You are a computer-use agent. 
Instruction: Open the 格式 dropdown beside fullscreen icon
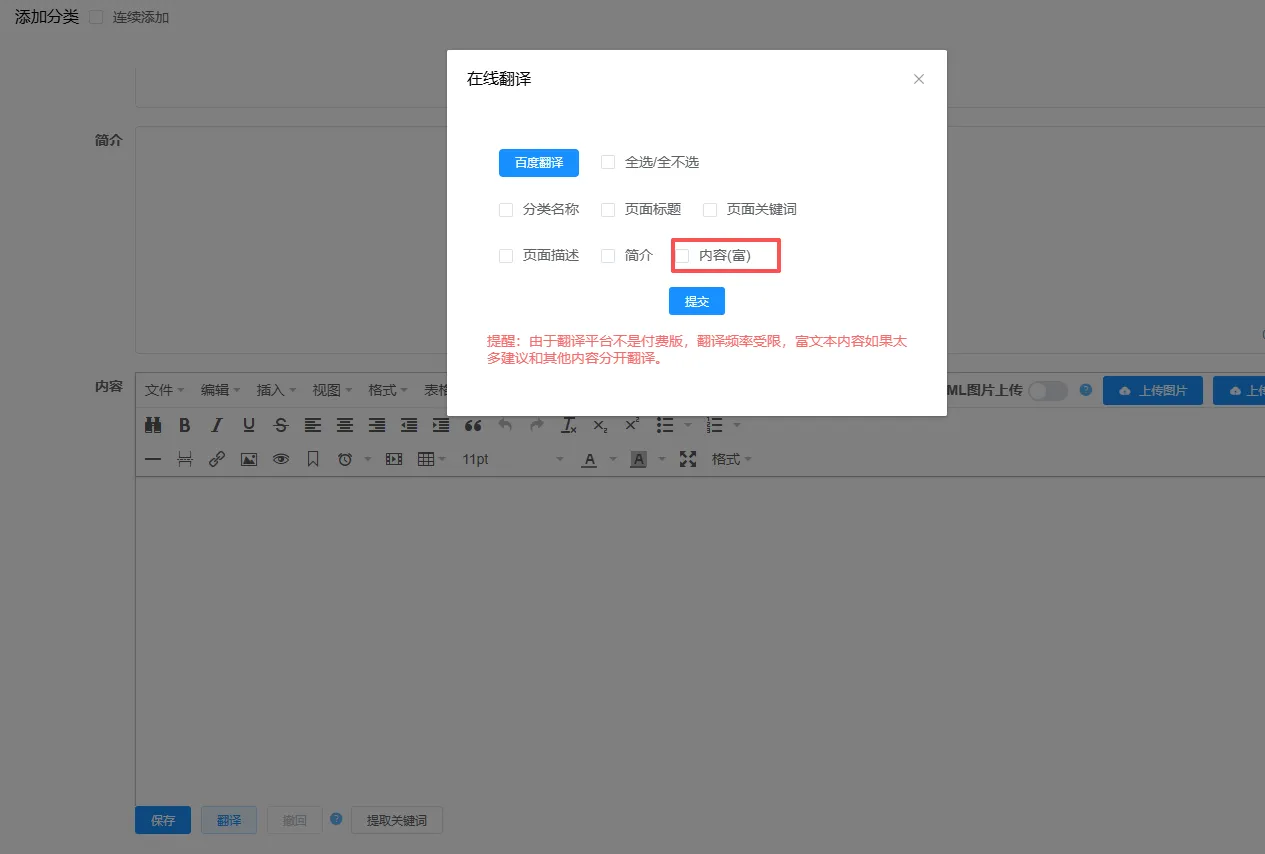(731, 459)
